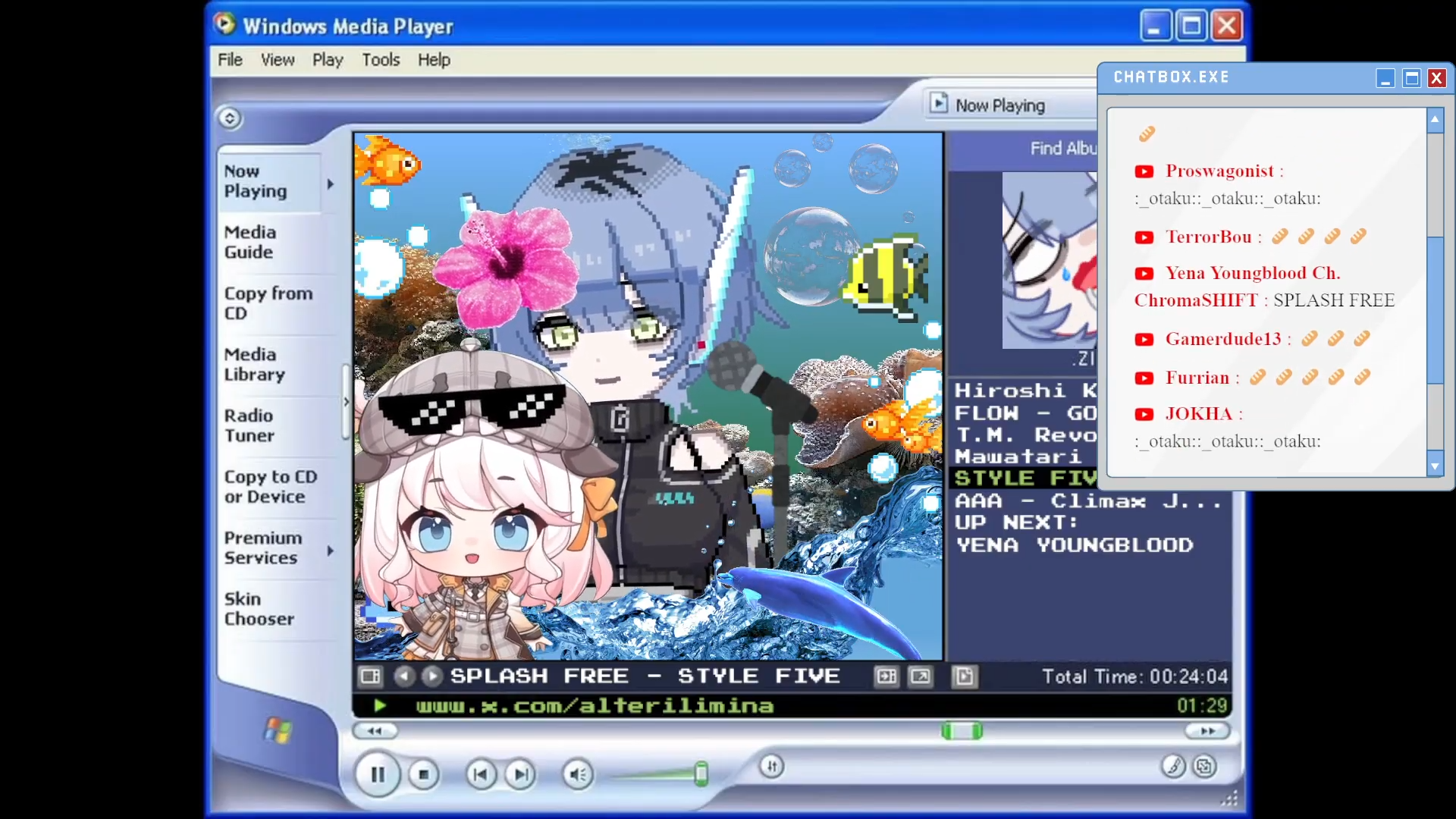Toggle the playlist pane icon
Viewport: 1456px width, 819px height.
[886, 676]
